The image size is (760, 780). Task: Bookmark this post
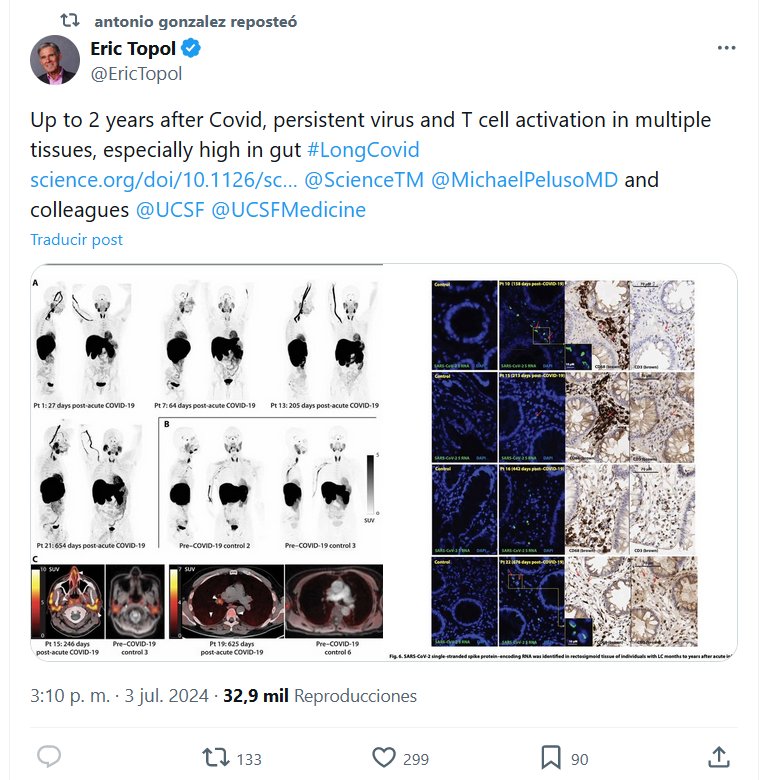(550, 757)
